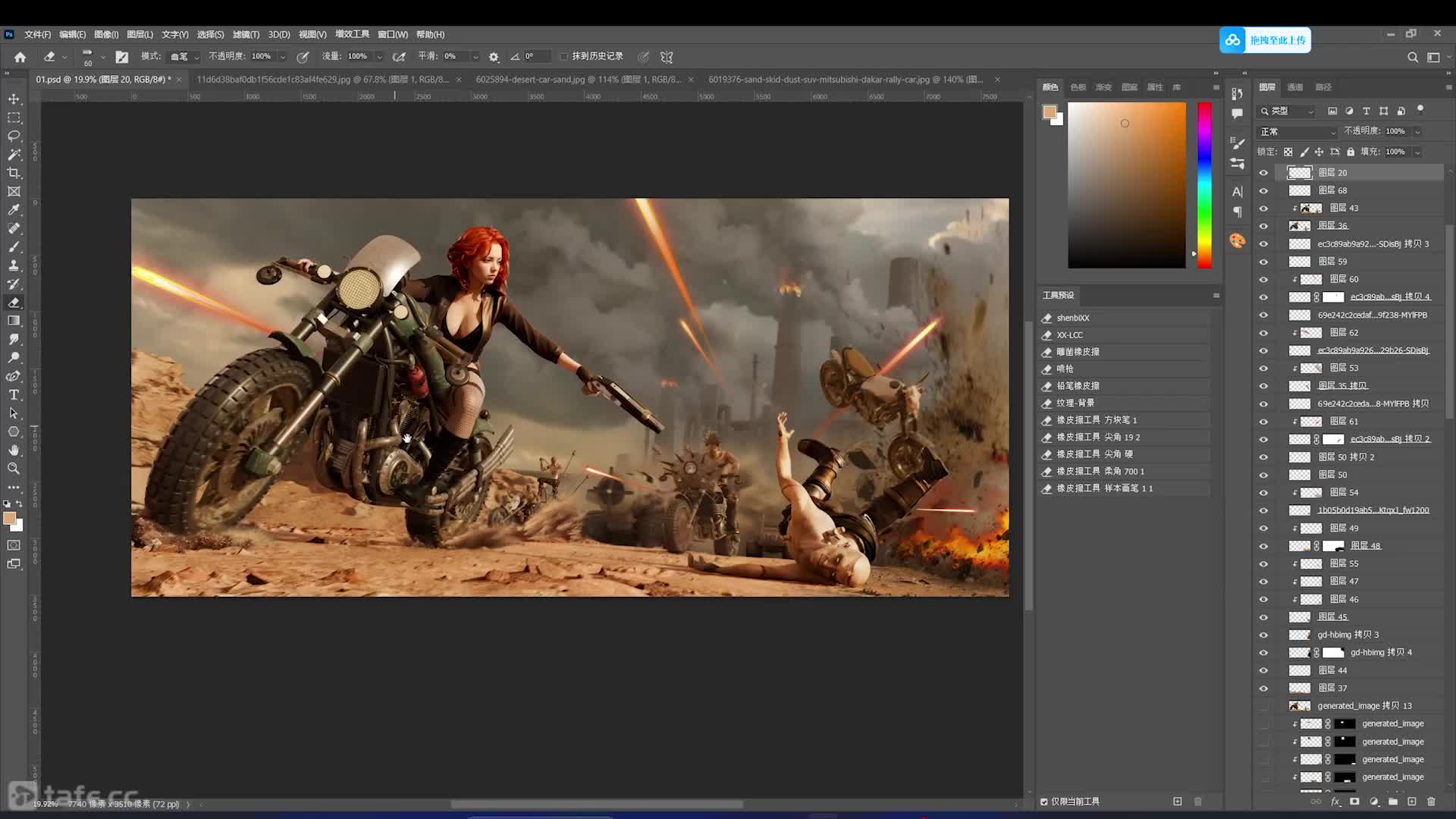
Task: Hide layer 图层 37
Action: click(1263, 689)
